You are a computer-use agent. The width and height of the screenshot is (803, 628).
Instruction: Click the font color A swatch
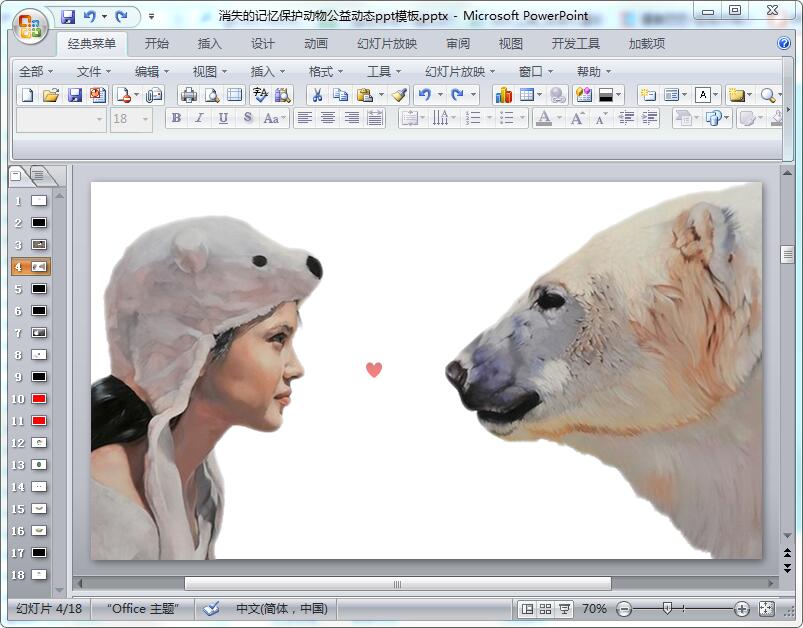pos(544,118)
